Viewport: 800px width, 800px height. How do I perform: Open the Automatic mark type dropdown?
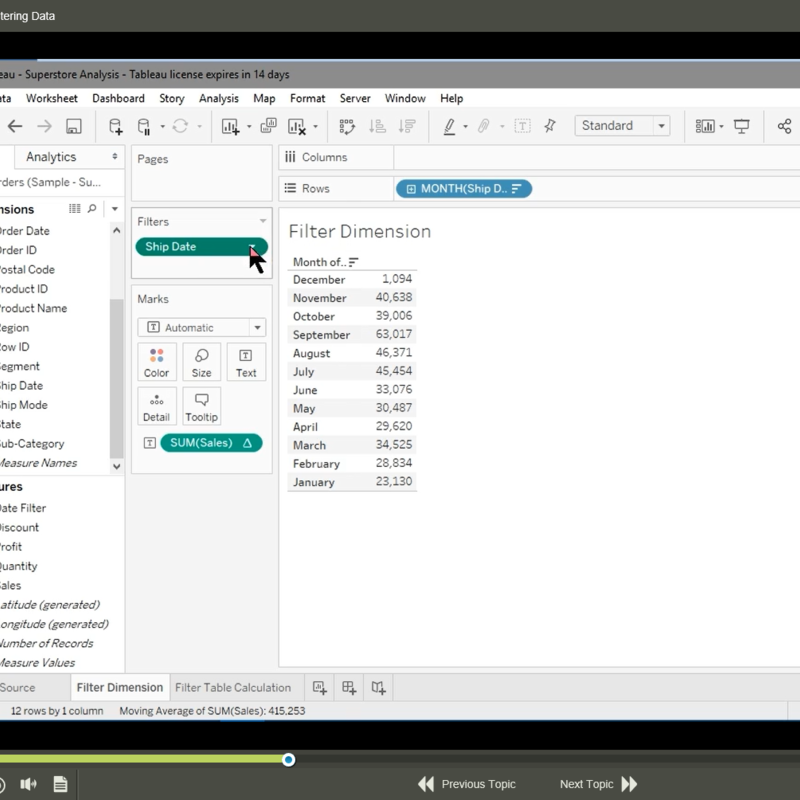tap(257, 328)
